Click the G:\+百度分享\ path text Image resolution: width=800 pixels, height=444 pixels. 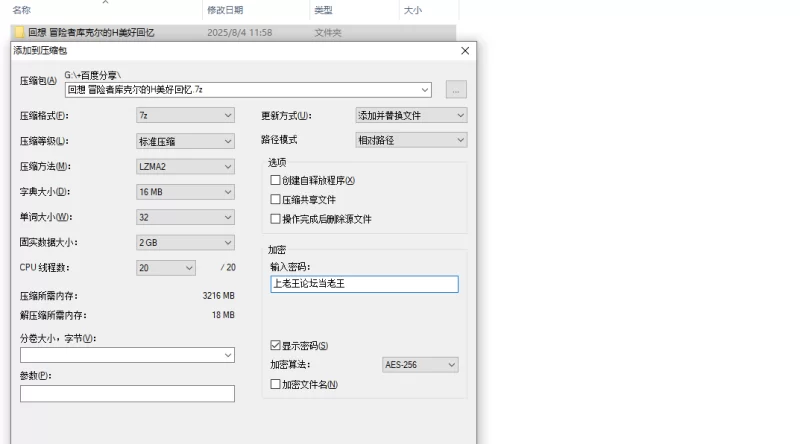click(x=92, y=76)
